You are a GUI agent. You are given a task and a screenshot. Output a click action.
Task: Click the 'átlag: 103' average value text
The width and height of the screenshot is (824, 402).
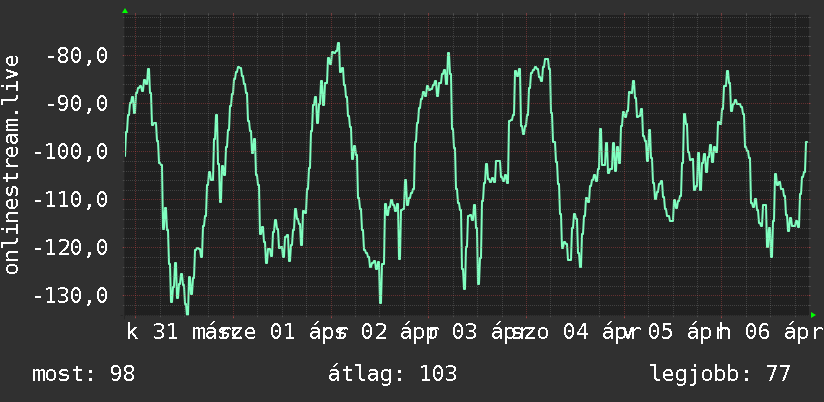pos(393,374)
